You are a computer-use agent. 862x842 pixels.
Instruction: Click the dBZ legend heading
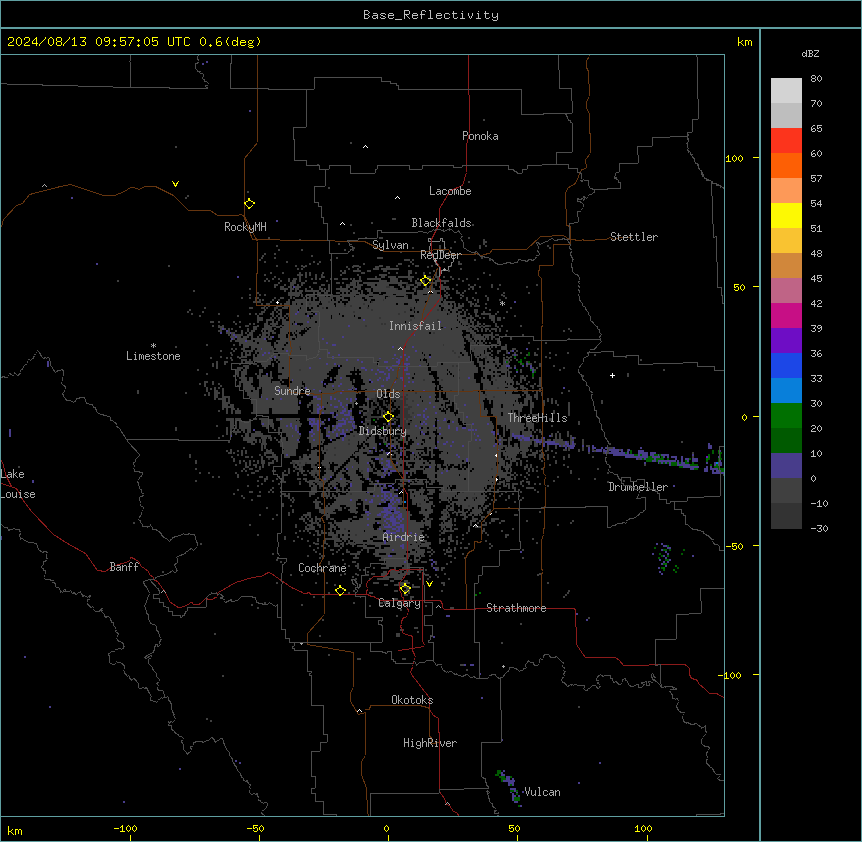(x=810, y=53)
